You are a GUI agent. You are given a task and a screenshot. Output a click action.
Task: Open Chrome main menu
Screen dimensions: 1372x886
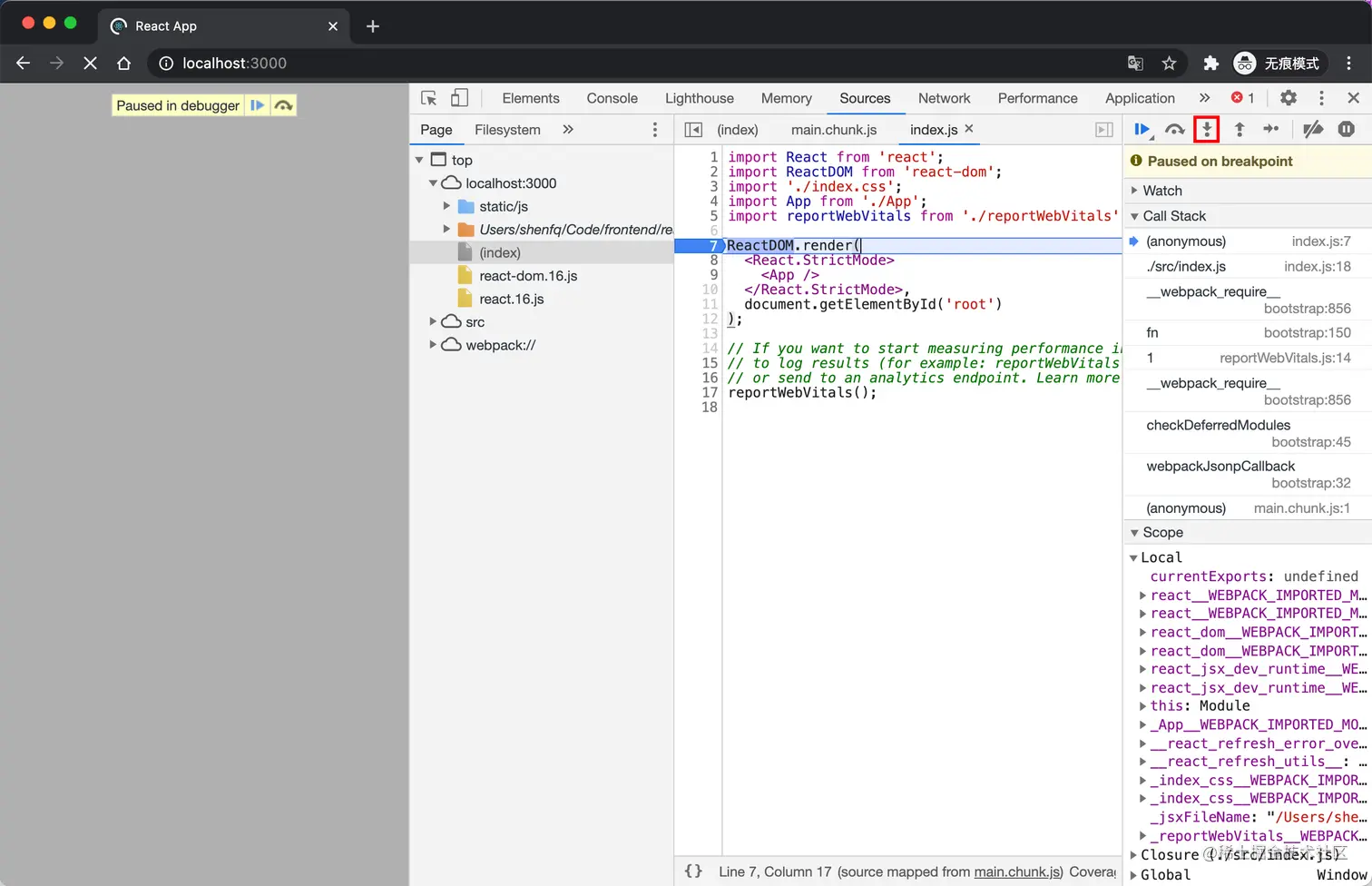pyautogui.click(x=1349, y=63)
